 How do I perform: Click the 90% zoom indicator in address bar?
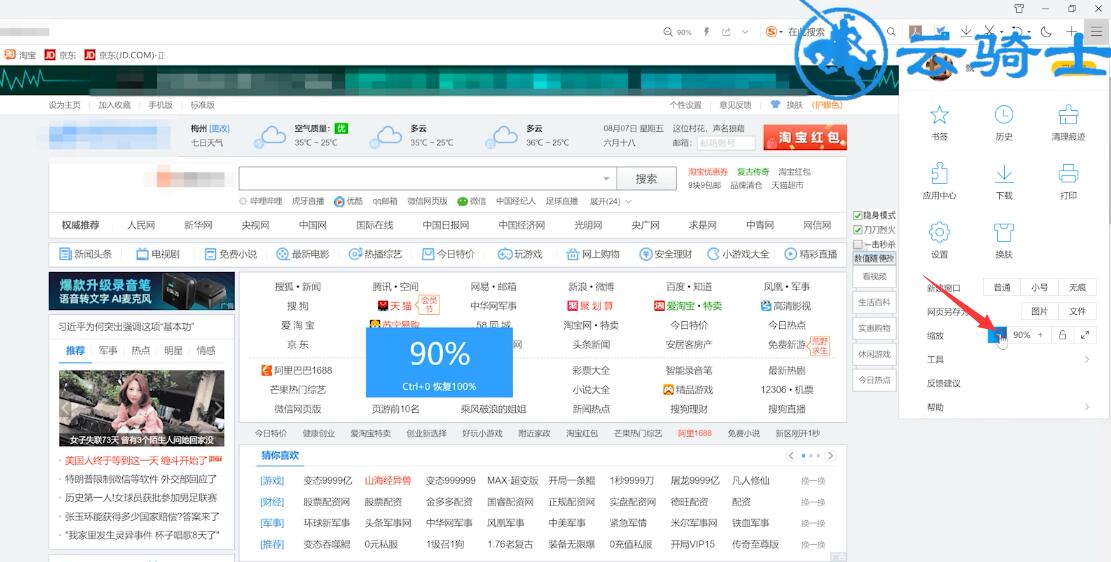[x=677, y=32]
